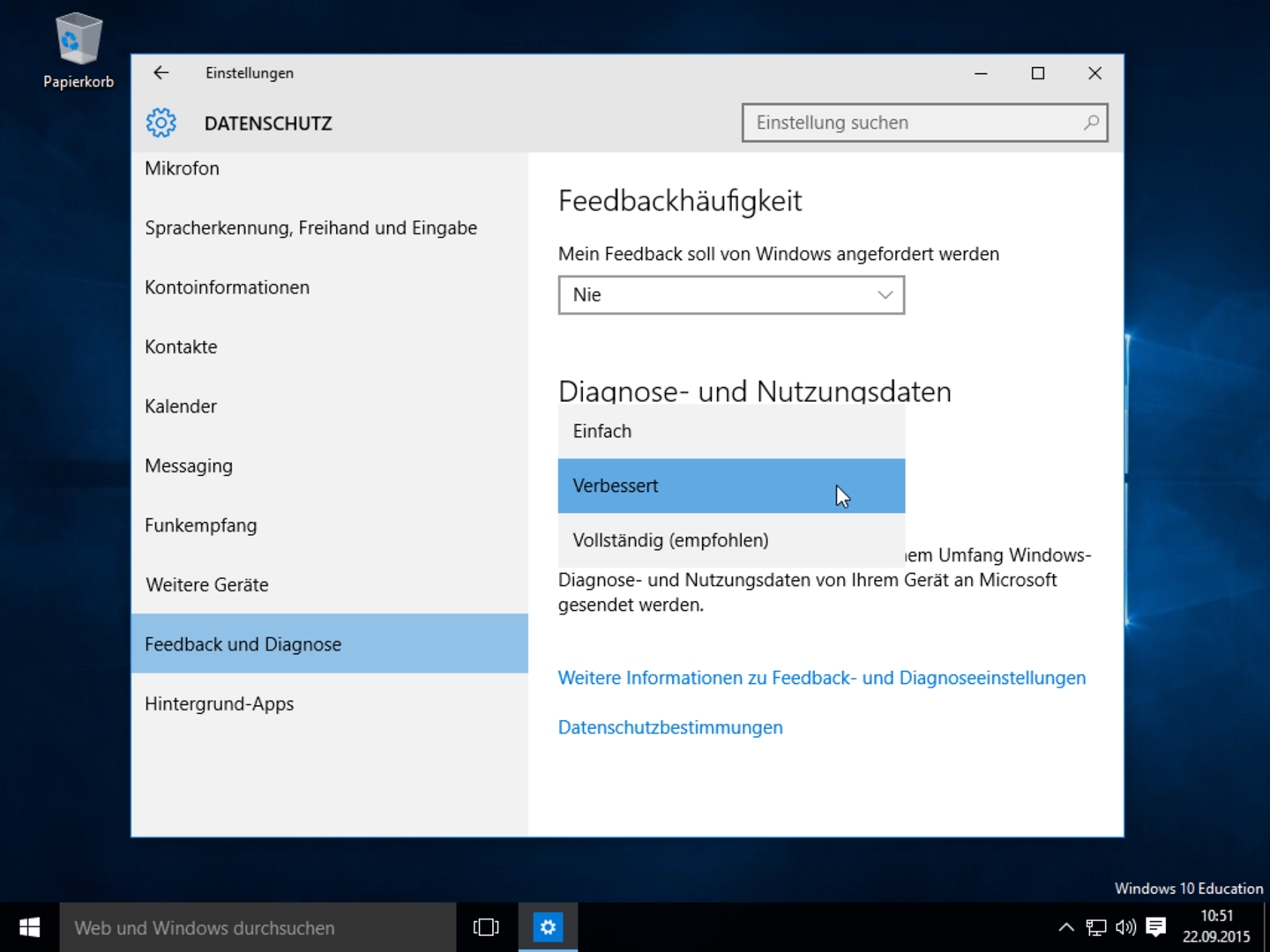Maximize the Einstellungen window

(x=1038, y=73)
